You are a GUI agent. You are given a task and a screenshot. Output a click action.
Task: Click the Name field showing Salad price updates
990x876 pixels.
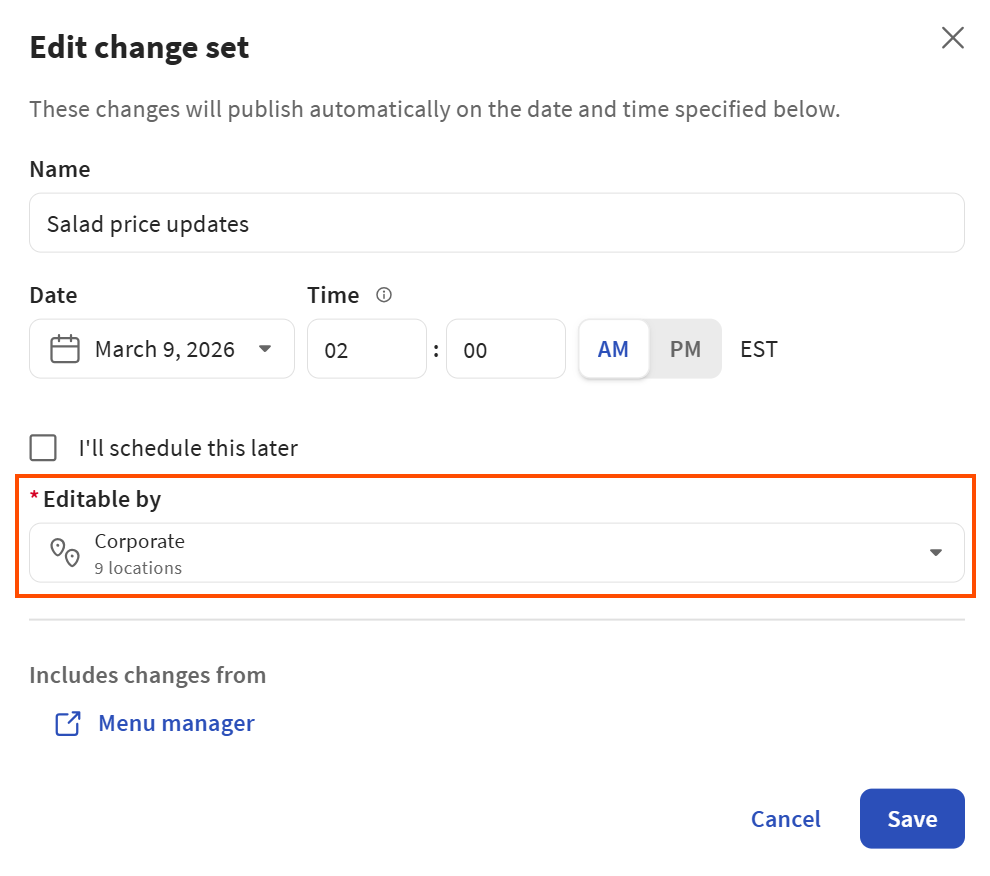(495, 222)
